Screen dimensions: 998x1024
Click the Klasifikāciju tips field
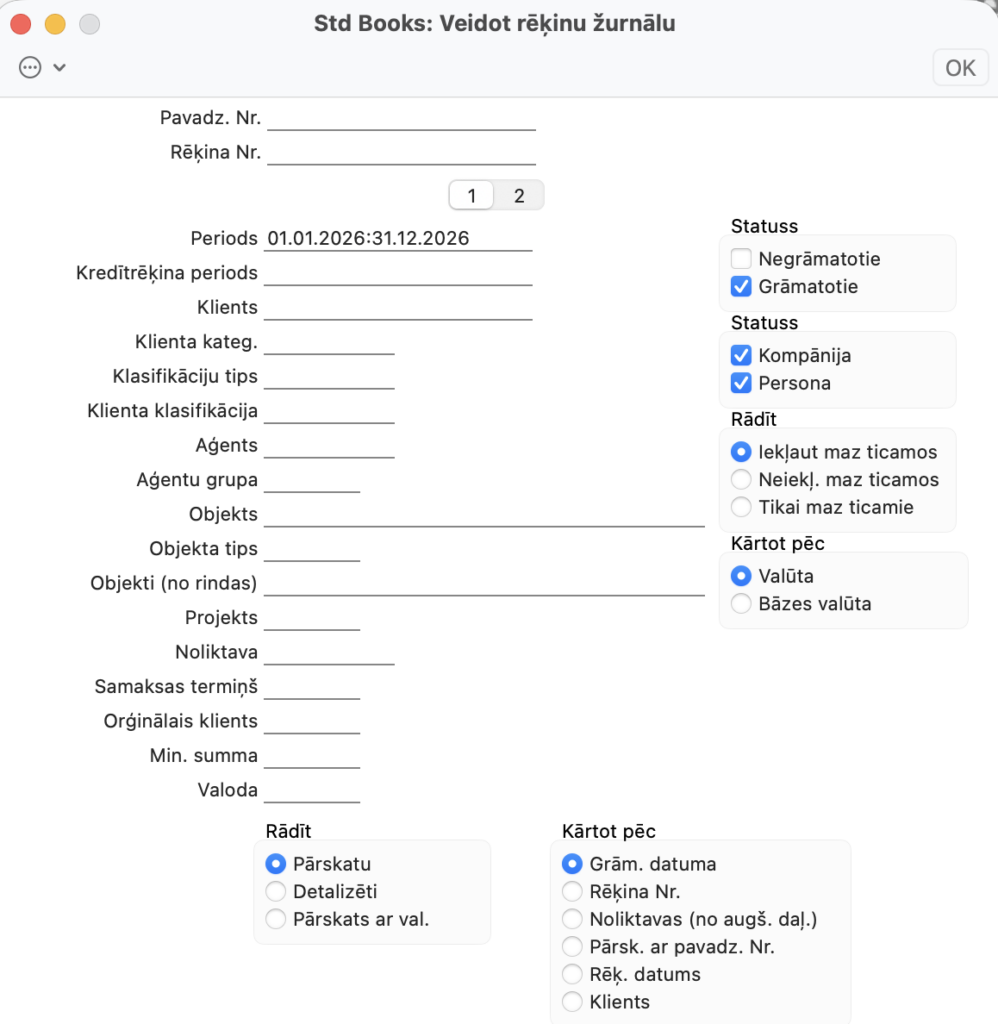coord(329,377)
